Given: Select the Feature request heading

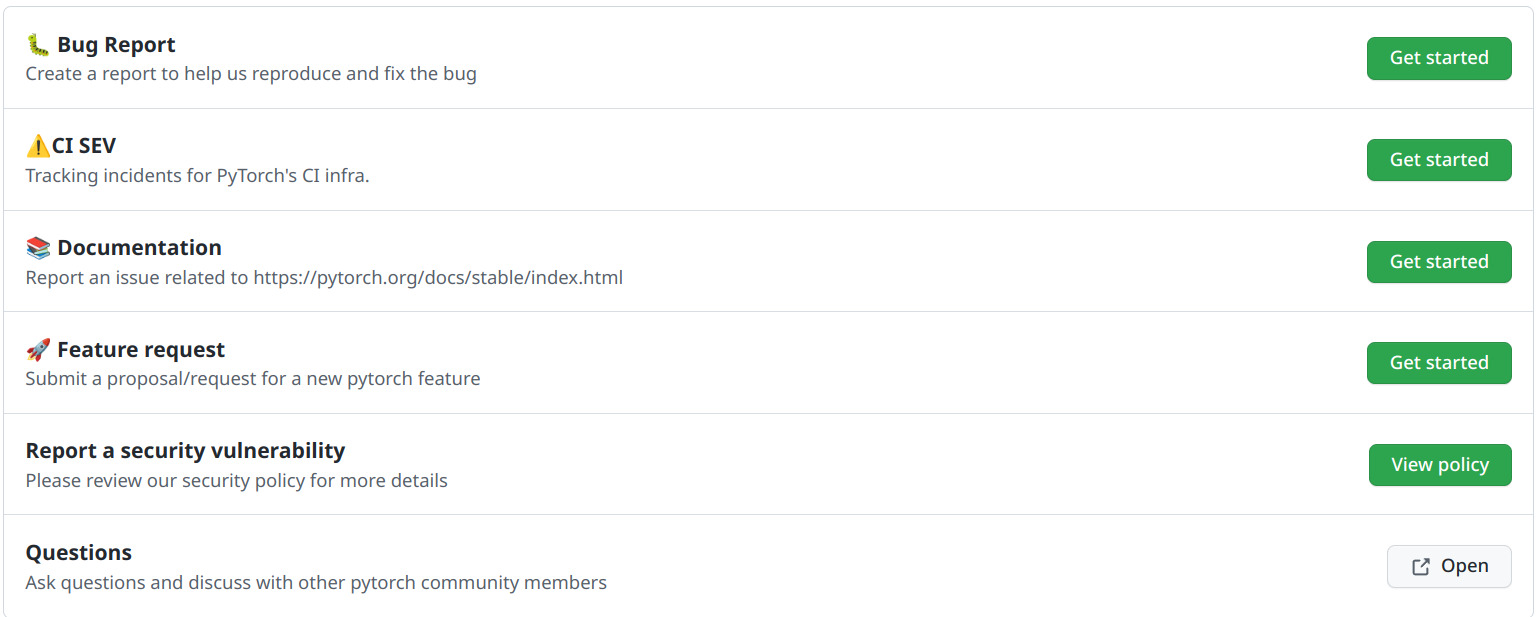Looking at the screenshot, I should click(x=141, y=350).
